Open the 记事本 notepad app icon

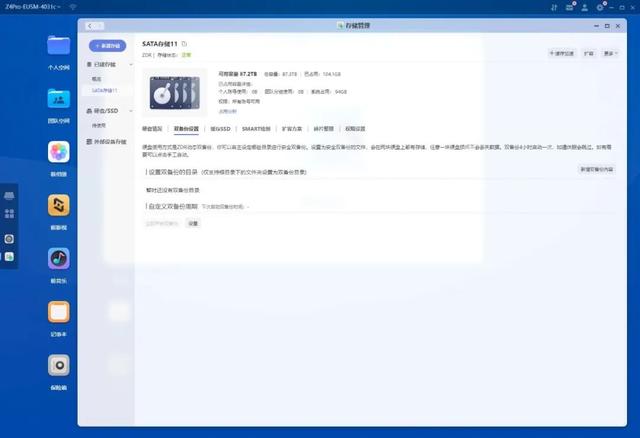click(58, 312)
